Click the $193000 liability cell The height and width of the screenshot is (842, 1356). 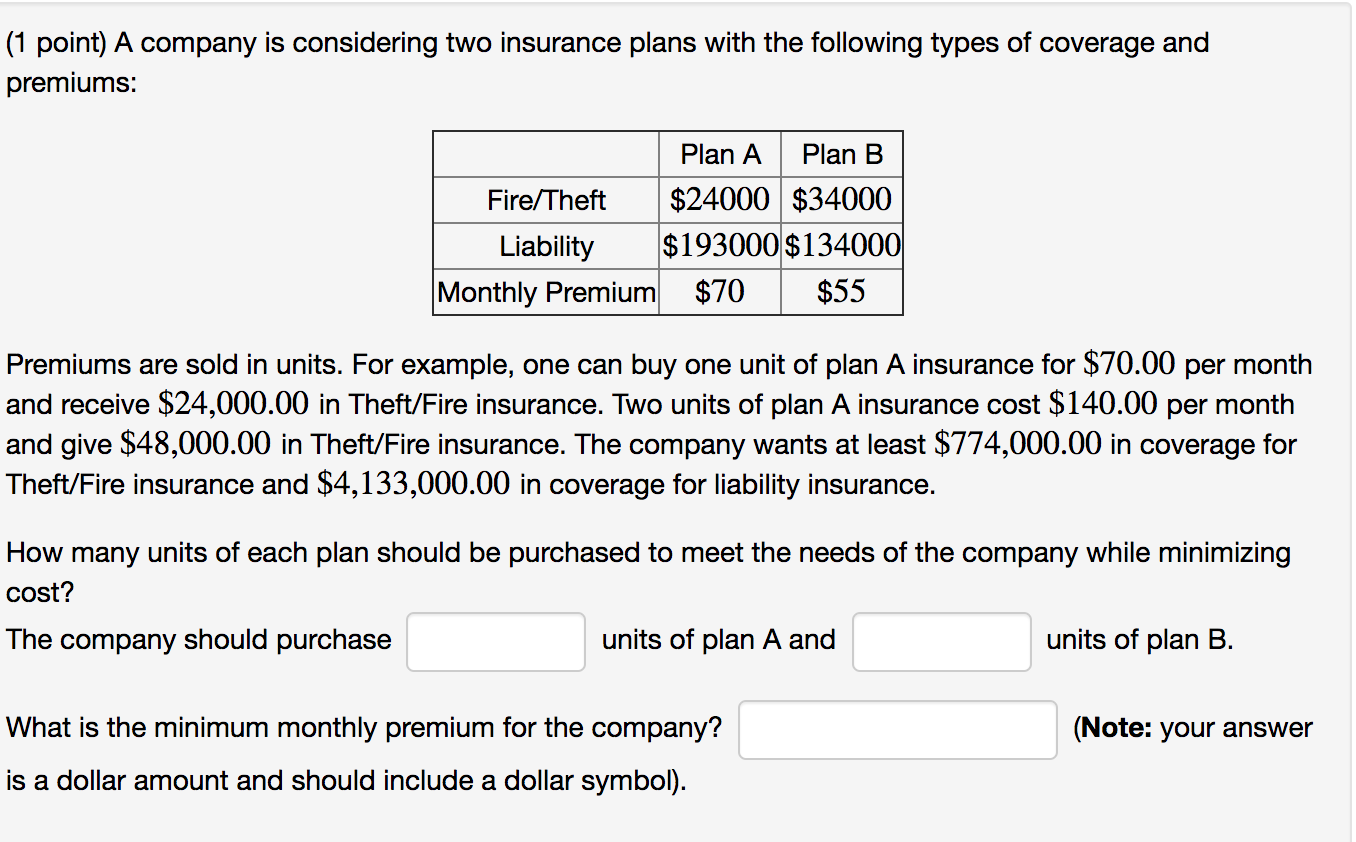720,246
